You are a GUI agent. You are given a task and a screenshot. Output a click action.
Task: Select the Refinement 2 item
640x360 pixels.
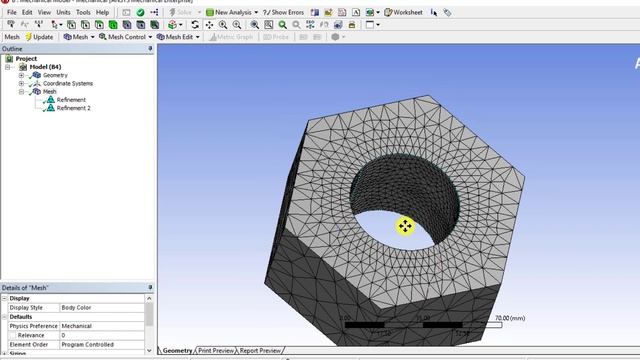point(73,108)
